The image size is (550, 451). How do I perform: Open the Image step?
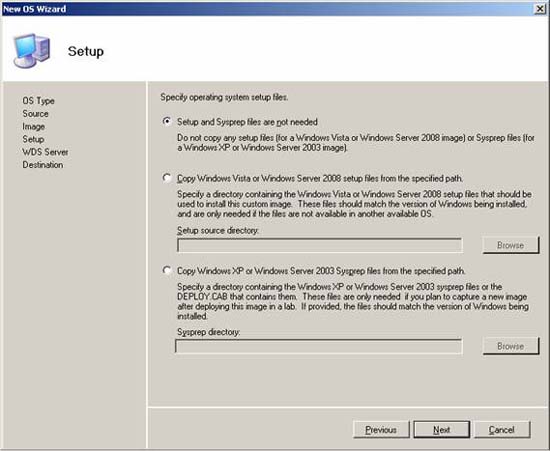(33, 127)
